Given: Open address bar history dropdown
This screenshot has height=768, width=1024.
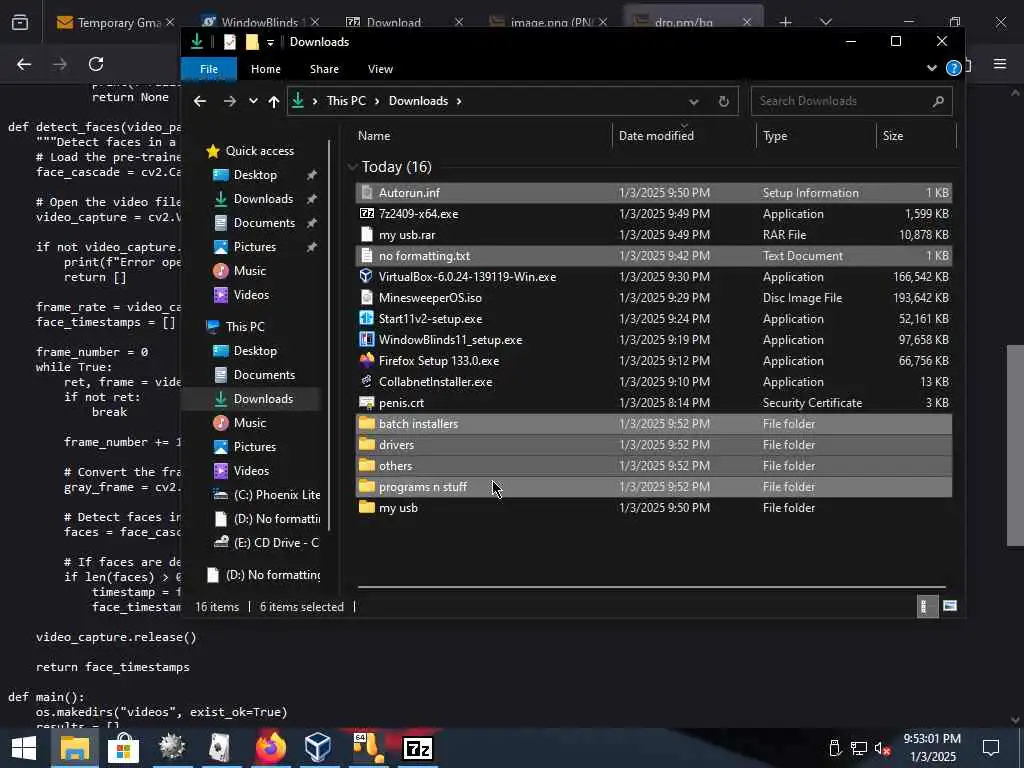Looking at the screenshot, I should 694,101.
